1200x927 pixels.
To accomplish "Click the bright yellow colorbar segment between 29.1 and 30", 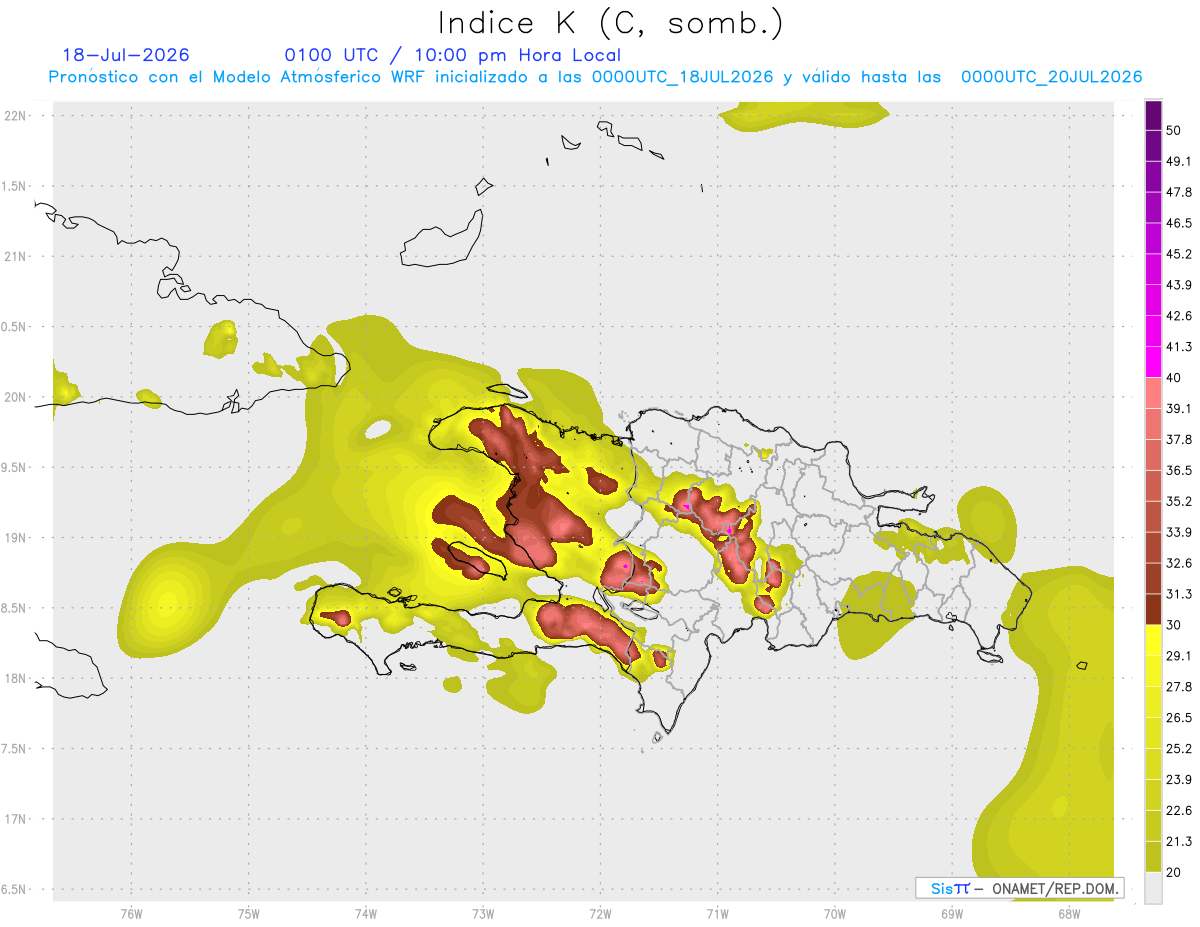I will point(1153,641).
